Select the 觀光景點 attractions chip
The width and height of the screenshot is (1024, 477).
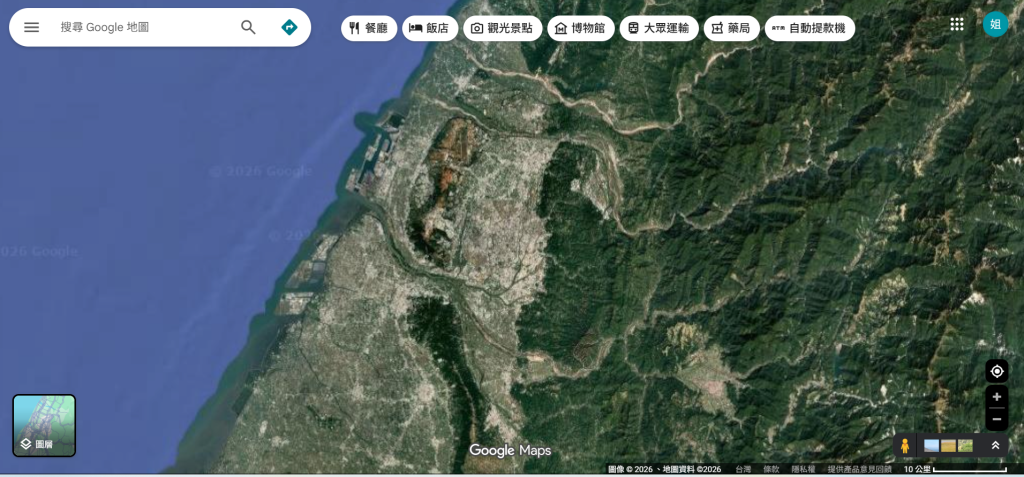point(502,28)
